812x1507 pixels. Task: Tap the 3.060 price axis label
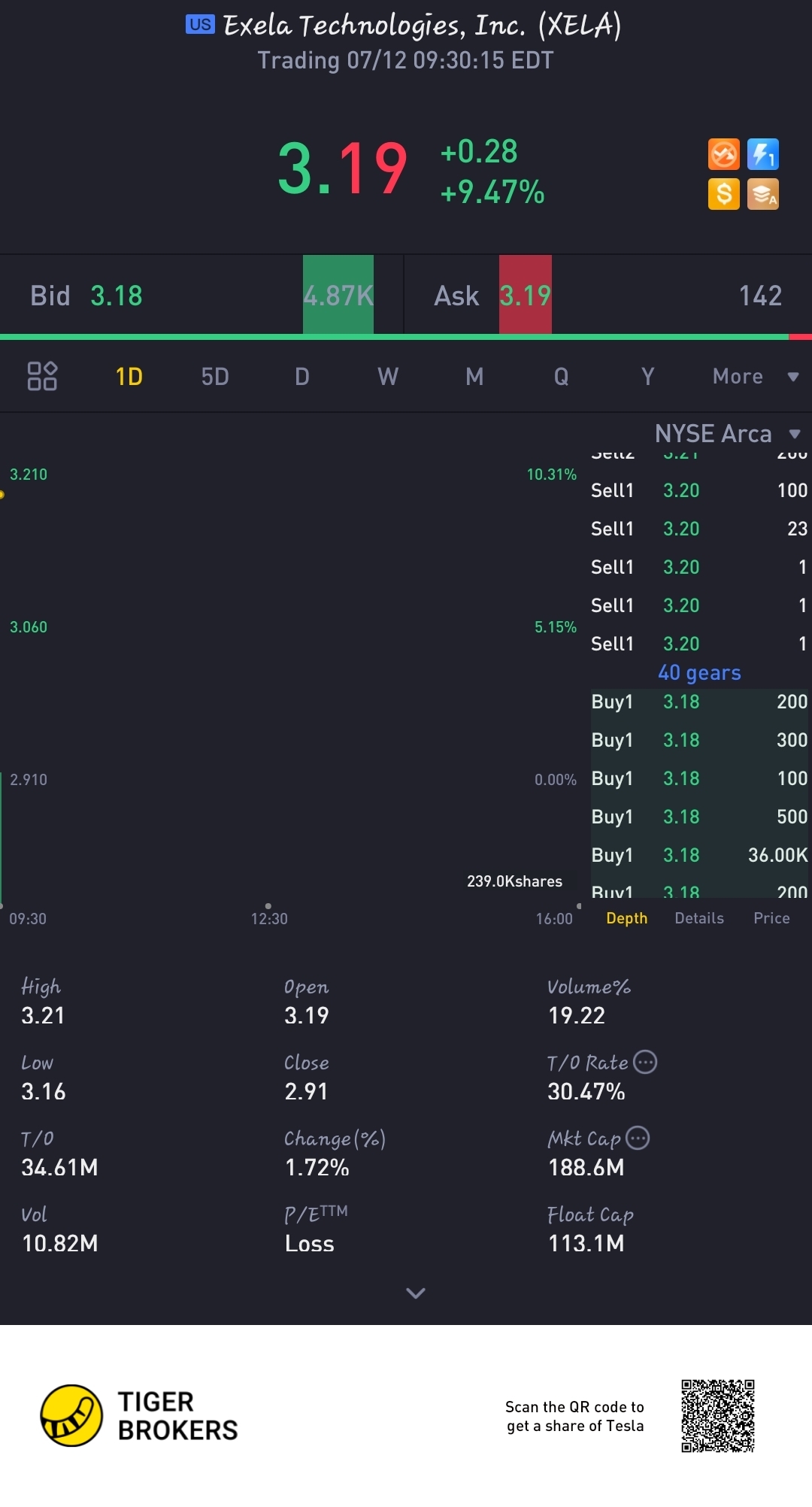[29, 627]
